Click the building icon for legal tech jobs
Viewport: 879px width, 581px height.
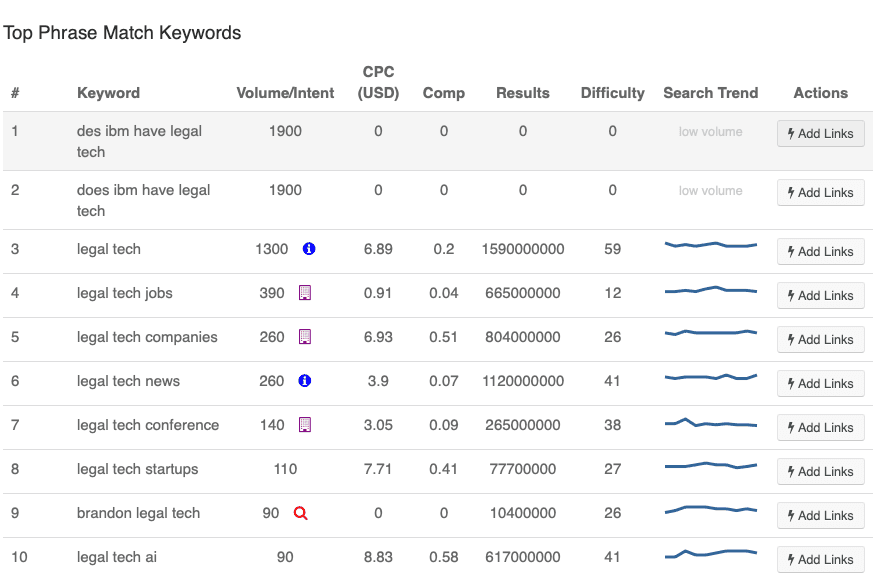coord(305,293)
